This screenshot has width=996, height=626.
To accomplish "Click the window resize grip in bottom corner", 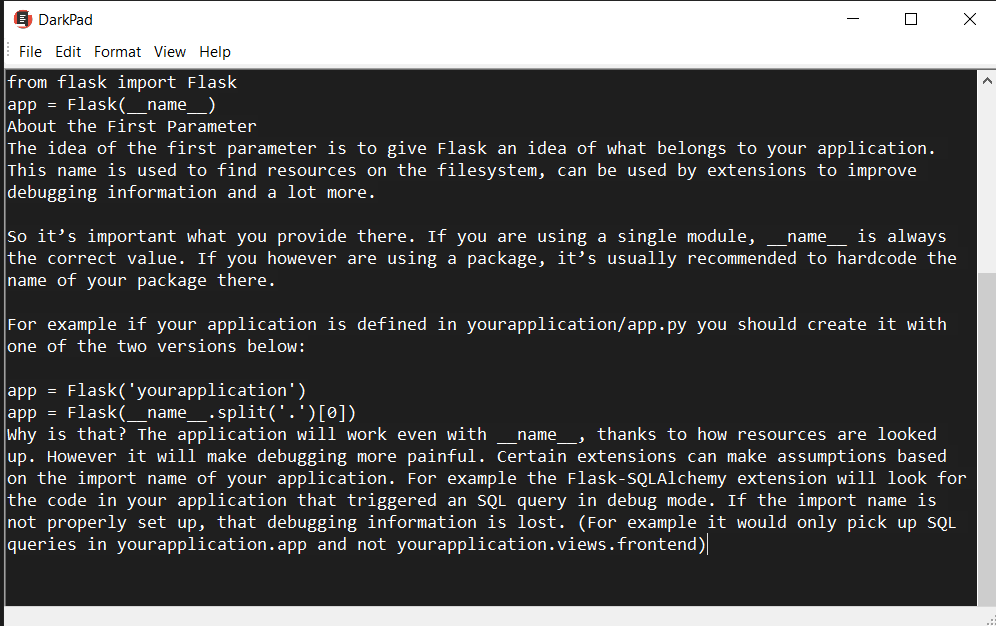I will [991, 621].
